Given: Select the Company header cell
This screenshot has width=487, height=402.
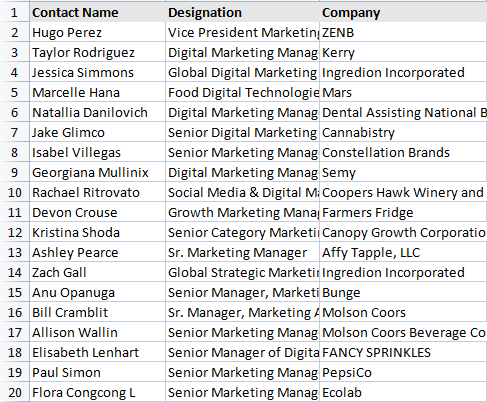Looking at the screenshot, I should (x=403, y=12).
